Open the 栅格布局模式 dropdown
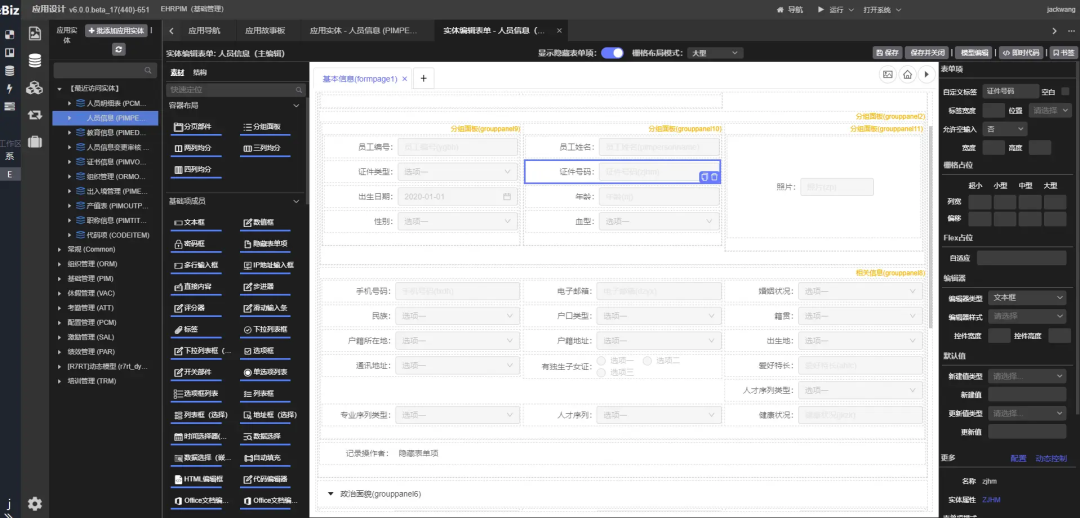 pyautogui.click(x=714, y=52)
